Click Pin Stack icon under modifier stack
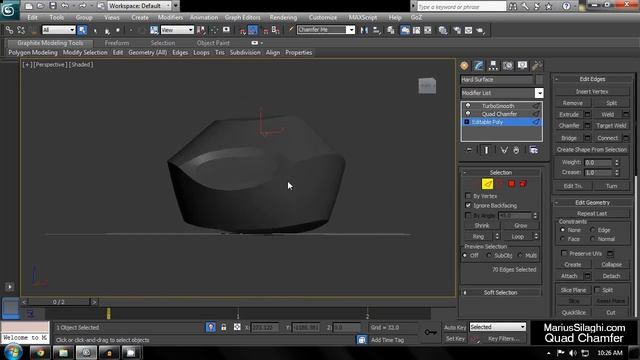The width and height of the screenshot is (640, 360). coord(469,150)
